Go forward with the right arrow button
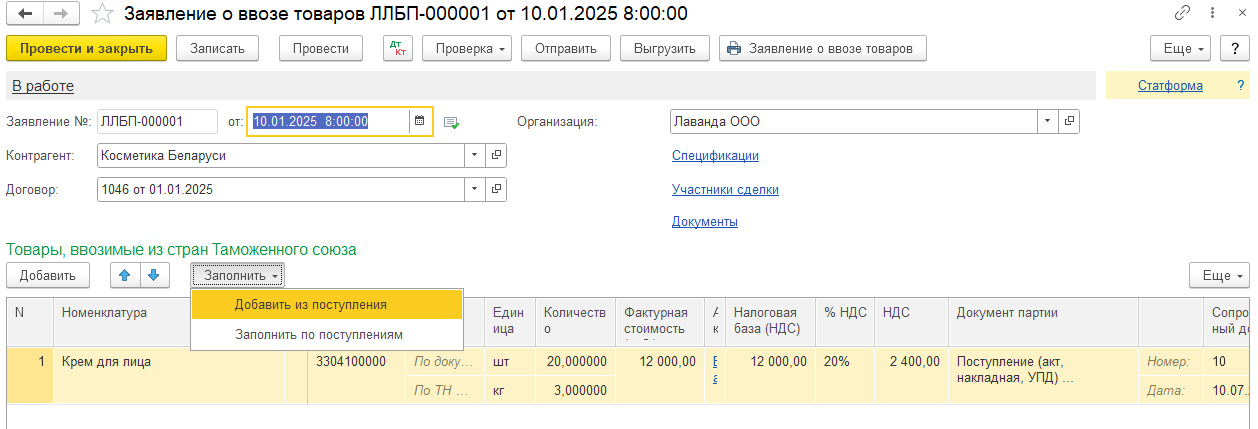The width and height of the screenshot is (1258, 429). coord(60,14)
